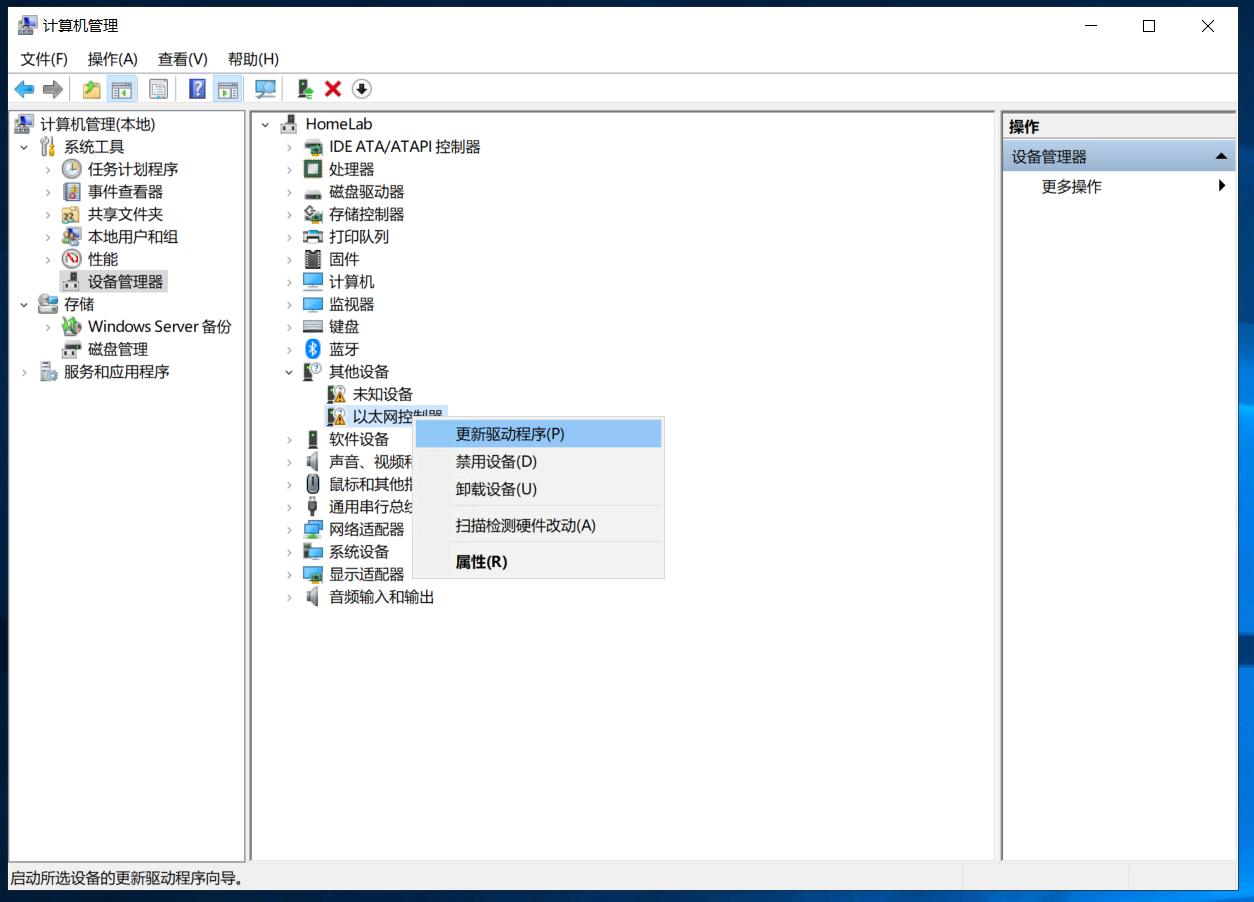Click the 共享文件夹 icon
This screenshot has width=1254, height=902.
72,214
